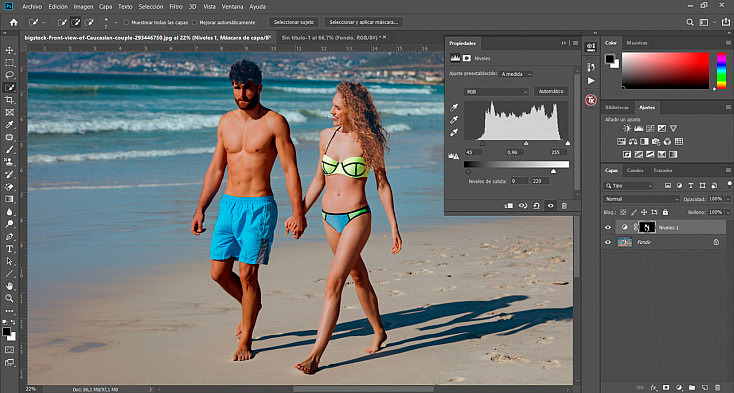Enable Muestrear todas las capas checkbox
This screenshot has height=393, width=734.
[x=127, y=22]
